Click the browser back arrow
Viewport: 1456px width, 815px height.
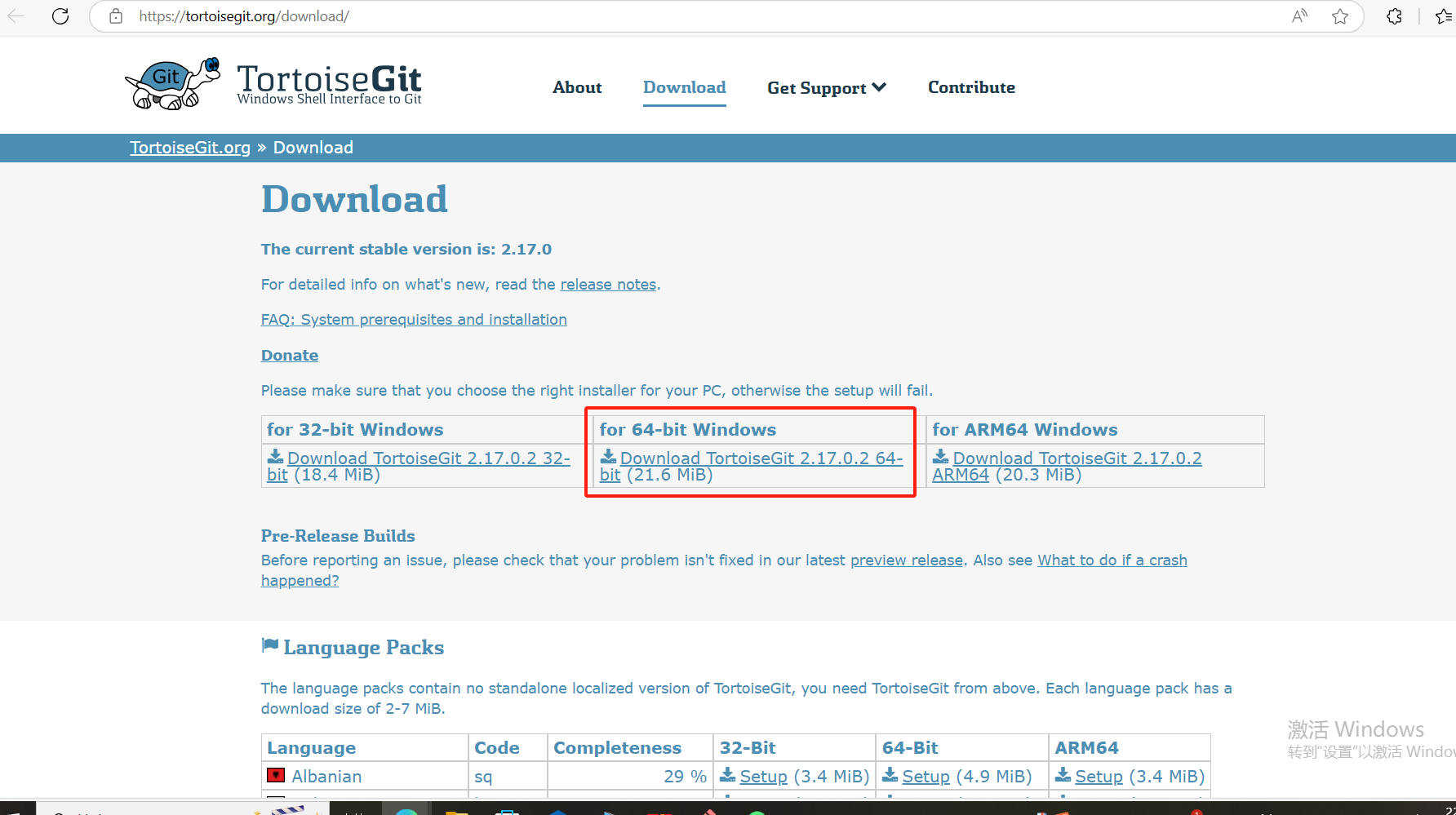(x=16, y=16)
